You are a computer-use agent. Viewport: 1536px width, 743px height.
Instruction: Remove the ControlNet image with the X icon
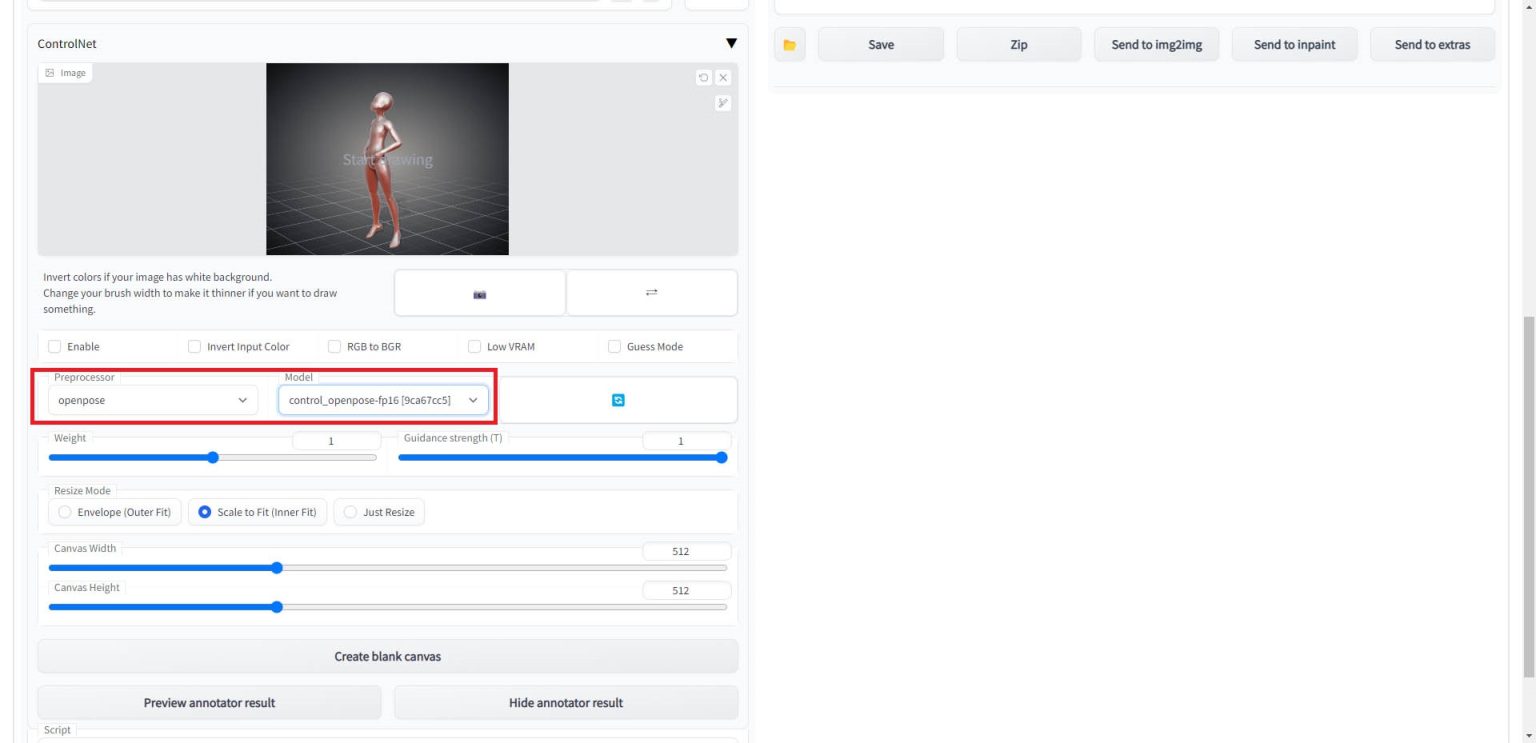point(723,78)
